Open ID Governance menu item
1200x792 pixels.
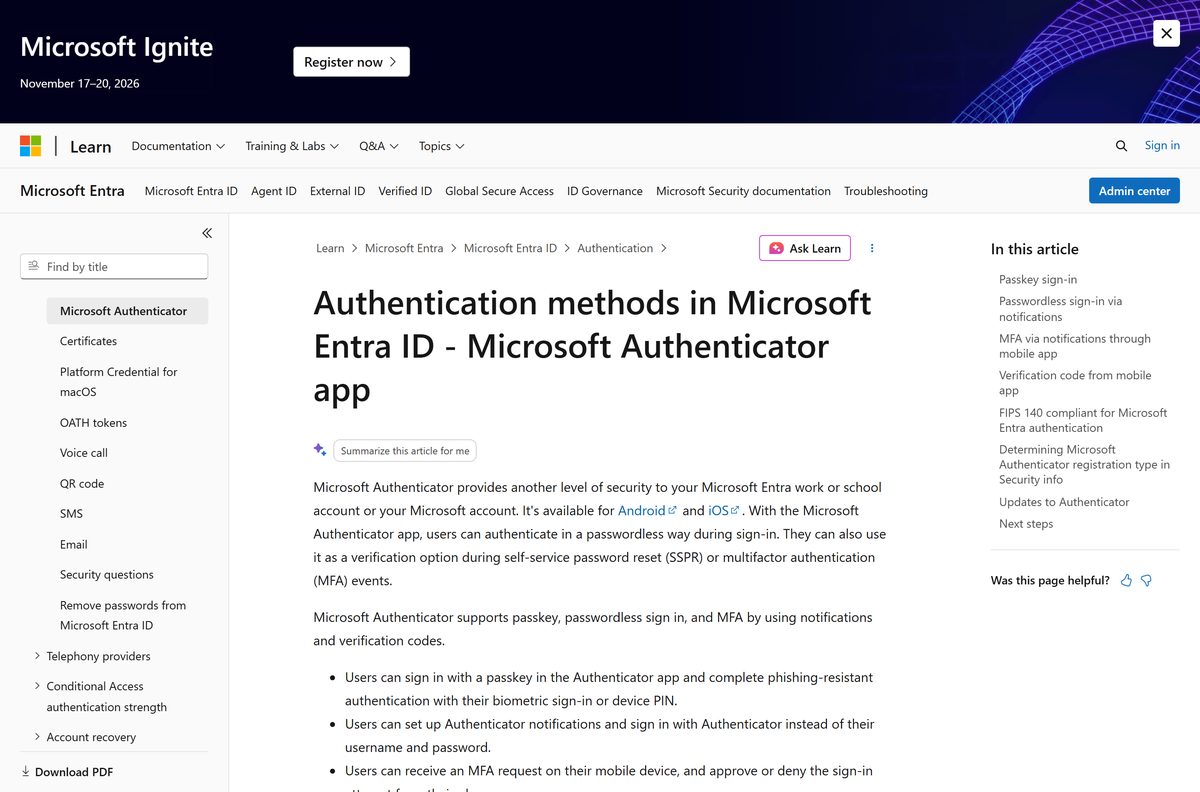[605, 191]
